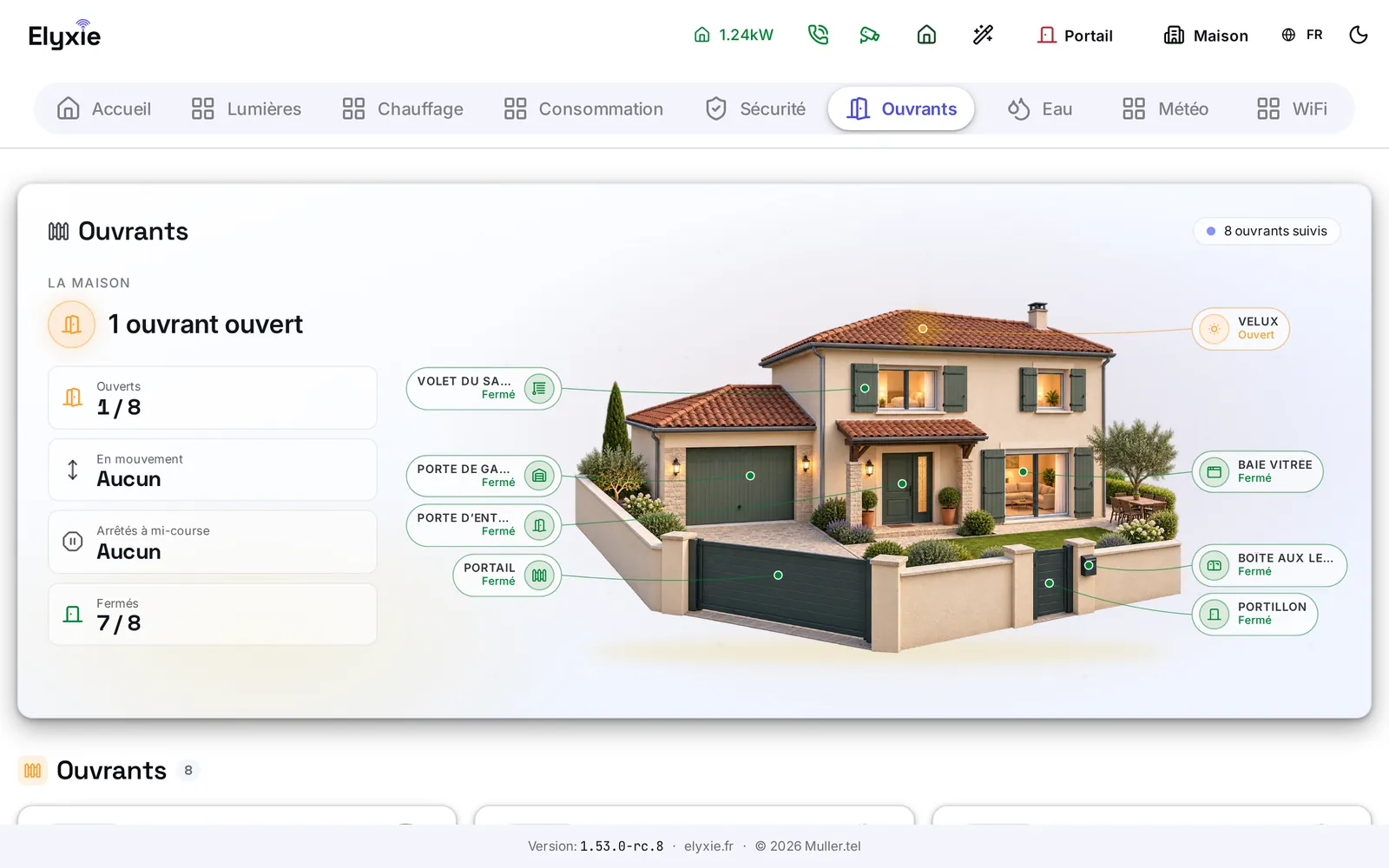The width and height of the screenshot is (1389, 868).
Task: Click version number 1.53.0-rc.8 in footer
Action: pos(622,846)
